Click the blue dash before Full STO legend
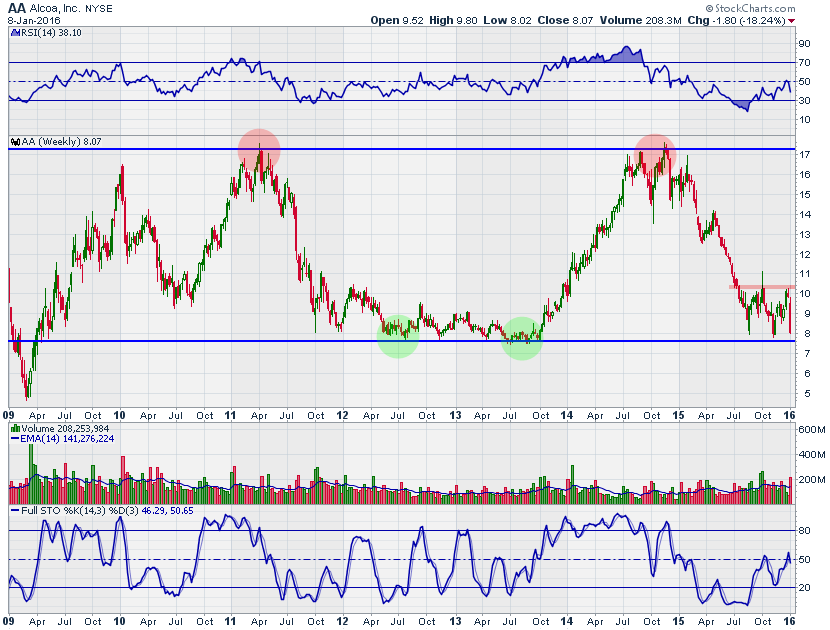830x630 pixels. 15,511
